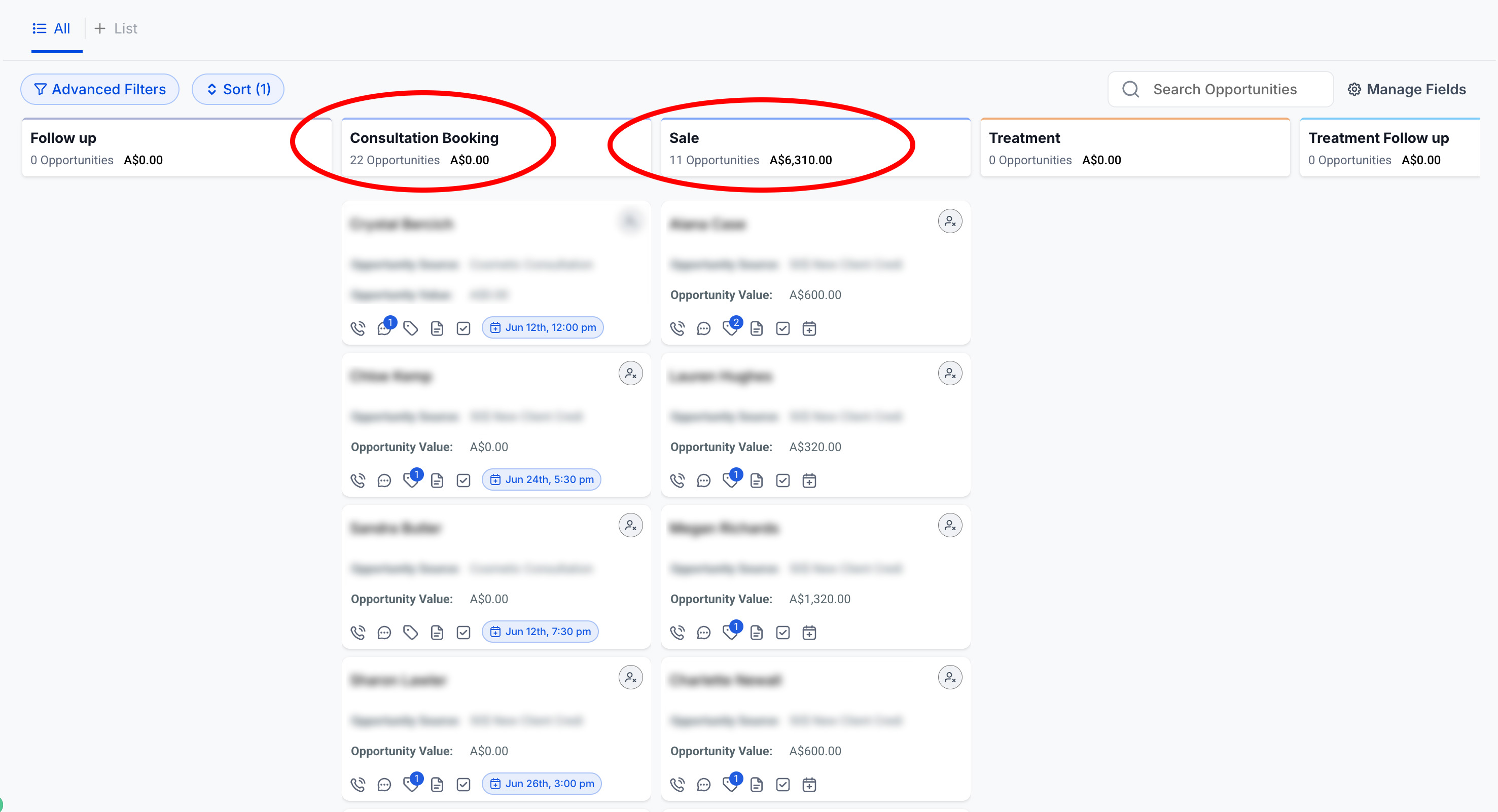Click phone icon on A$600.00 Sale card

[x=677, y=328]
